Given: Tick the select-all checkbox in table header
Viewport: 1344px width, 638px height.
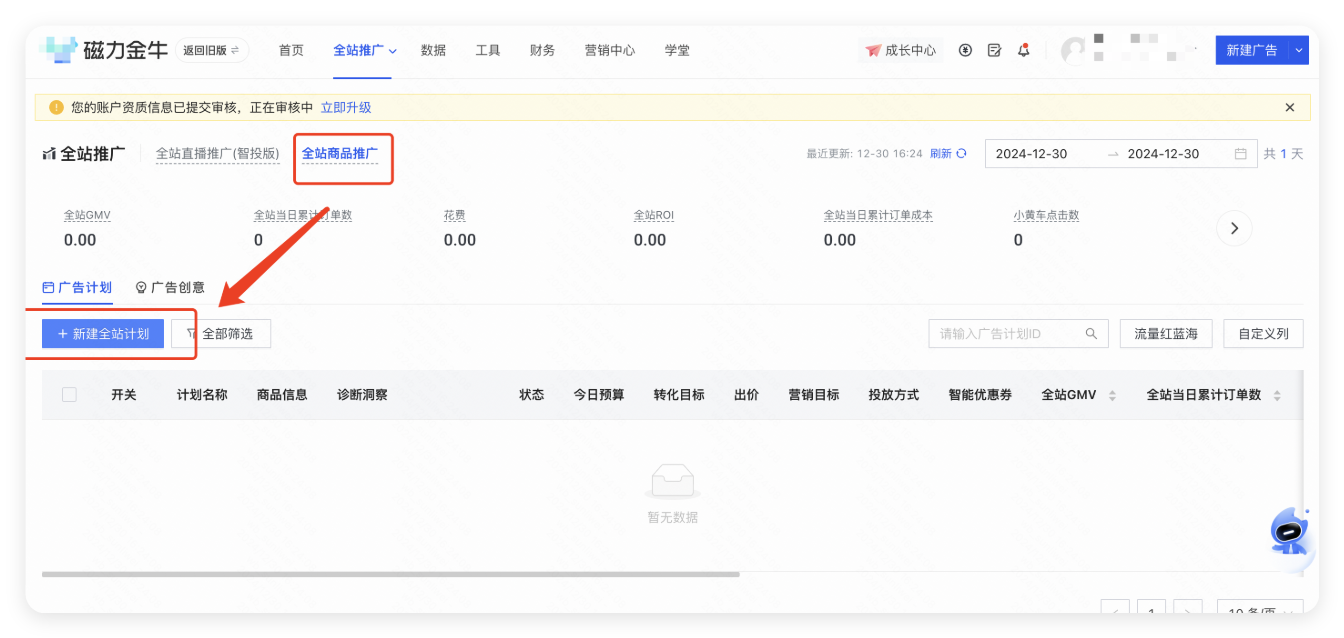Looking at the screenshot, I should click(x=69, y=395).
